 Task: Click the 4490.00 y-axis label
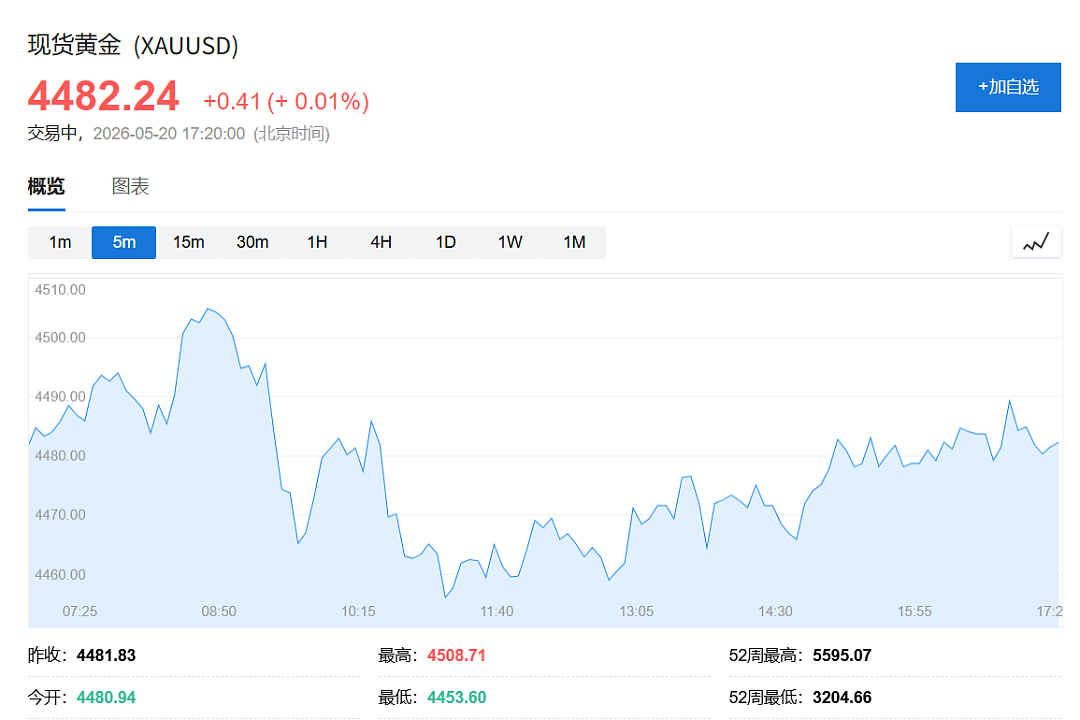61,397
